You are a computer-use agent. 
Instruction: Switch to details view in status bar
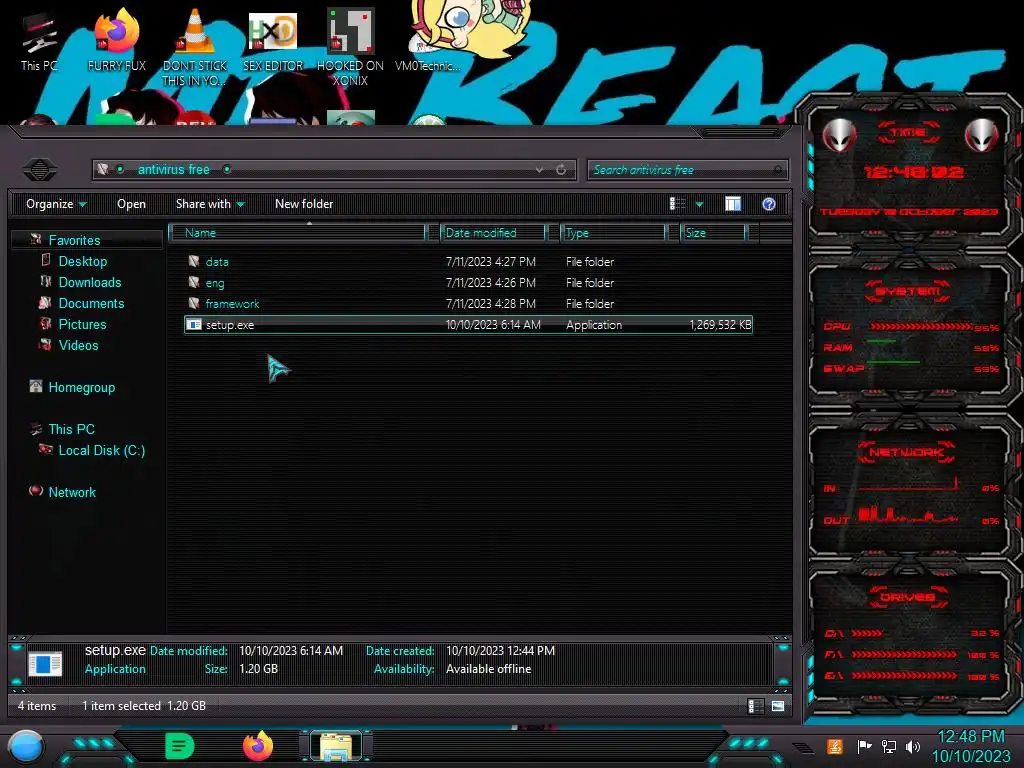coord(756,706)
